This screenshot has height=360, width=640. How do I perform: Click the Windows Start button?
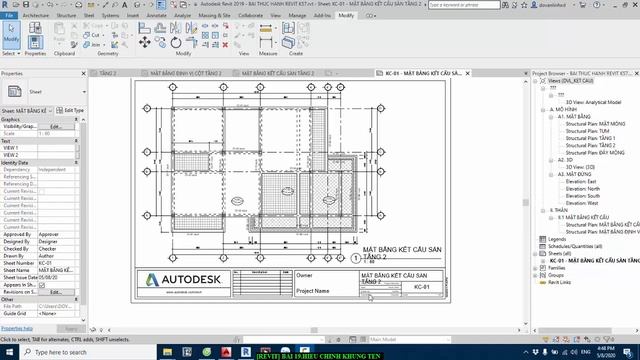click(9, 352)
